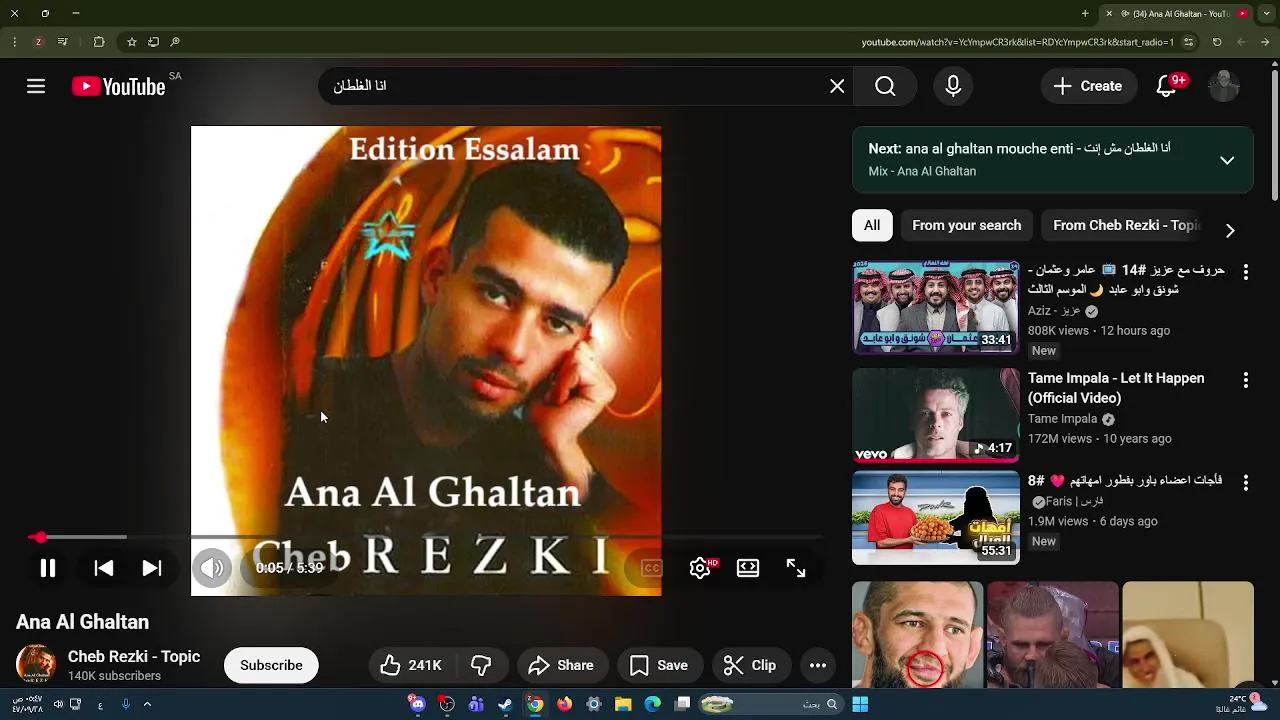This screenshot has width=1280, height=720.
Task: Open site info icon in address bar
Action: click(x=1188, y=42)
